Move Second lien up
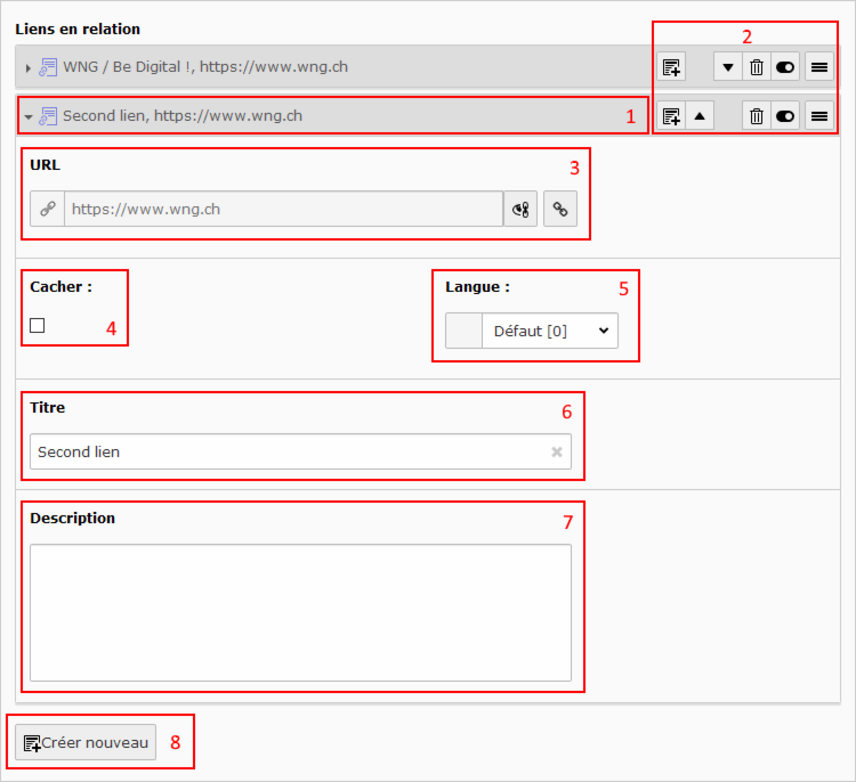The image size is (856, 782). [700, 116]
